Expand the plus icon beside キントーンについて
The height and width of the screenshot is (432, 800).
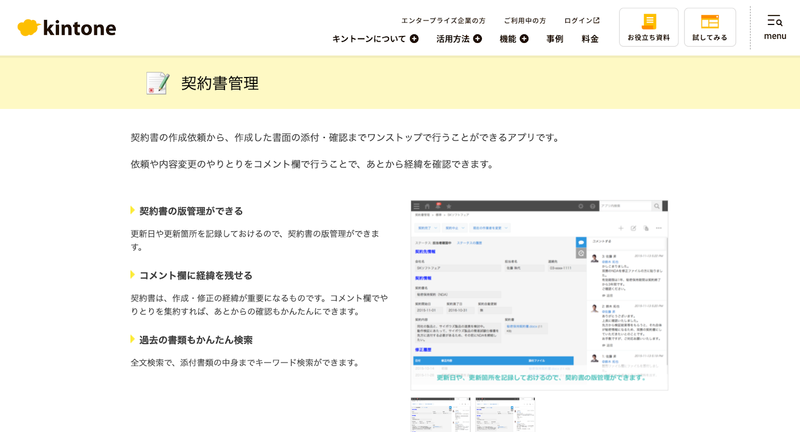click(x=414, y=39)
